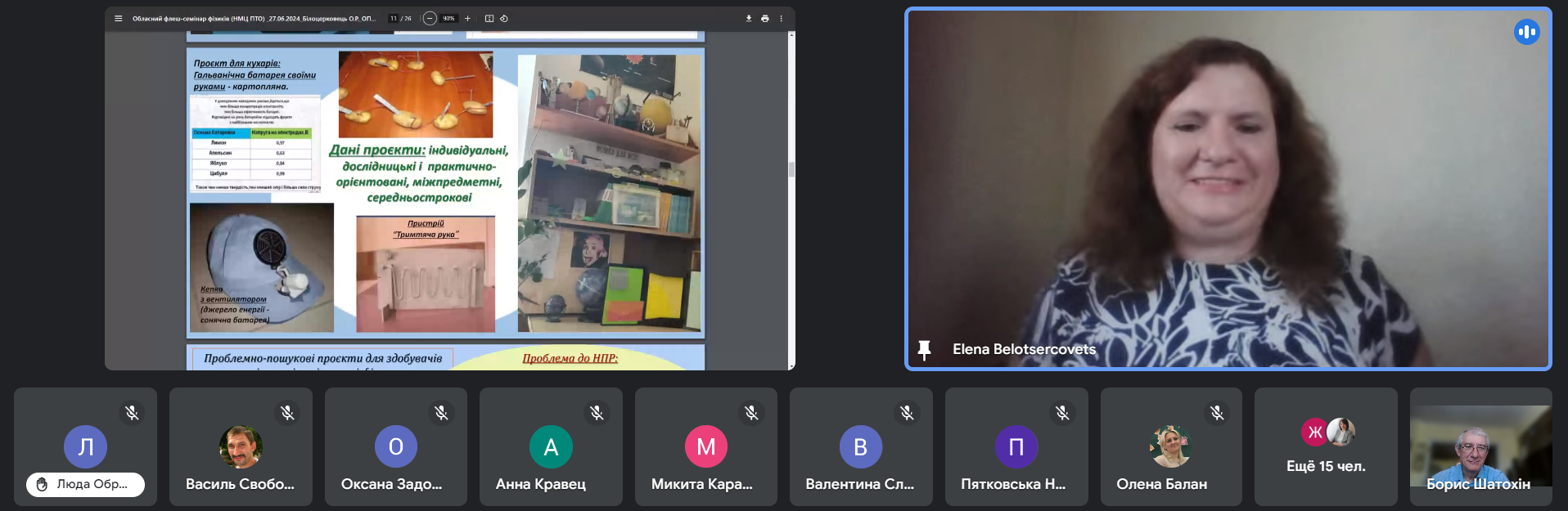Rotate the PDF page counterclockwise
The image size is (1568, 511).
[504, 18]
